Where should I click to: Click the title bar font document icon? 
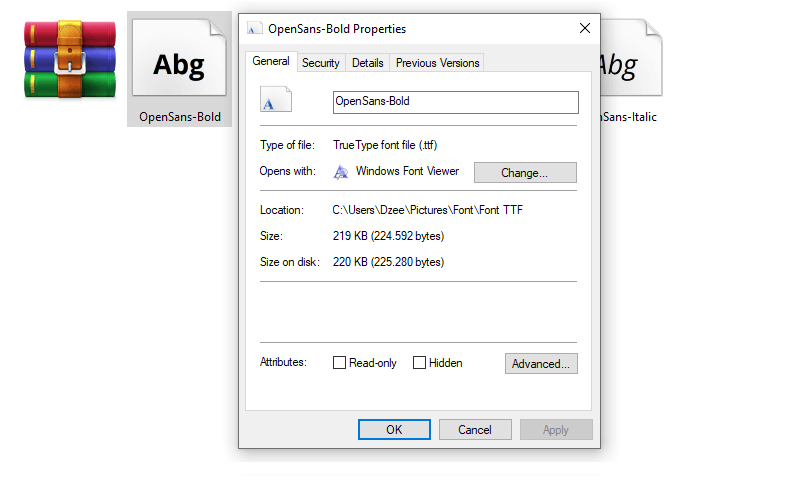point(255,29)
